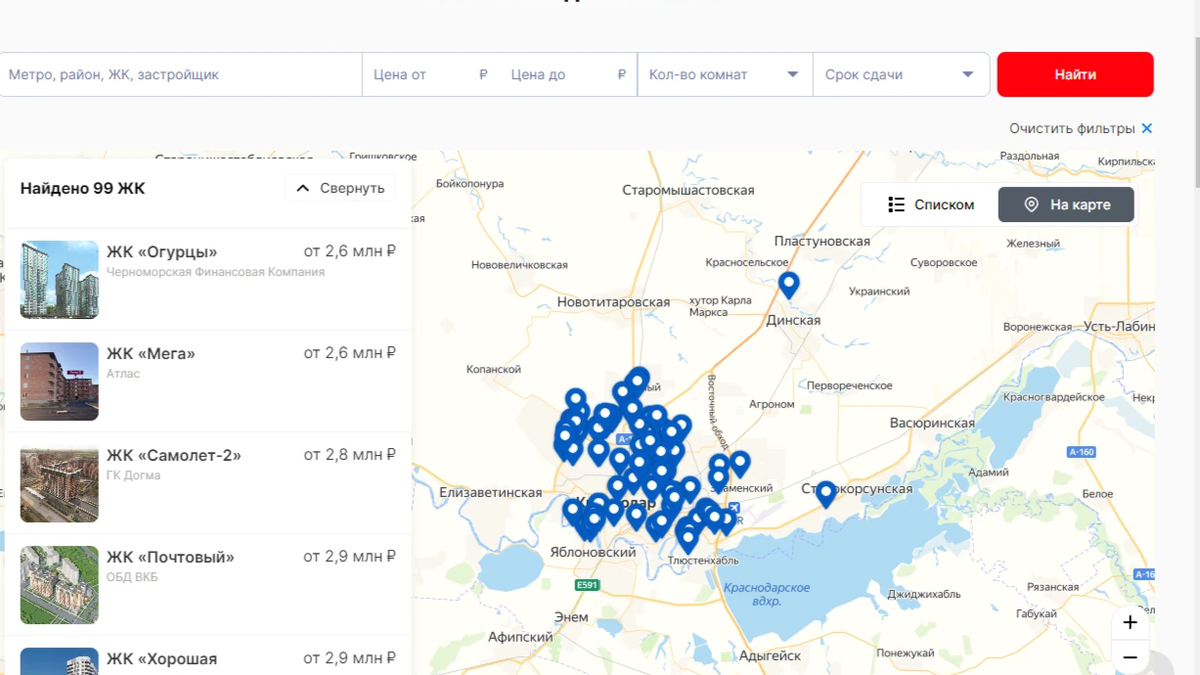This screenshot has width=1200, height=675.
Task: Click the 'Яблоновский' map label
Action: (x=593, y=552)
